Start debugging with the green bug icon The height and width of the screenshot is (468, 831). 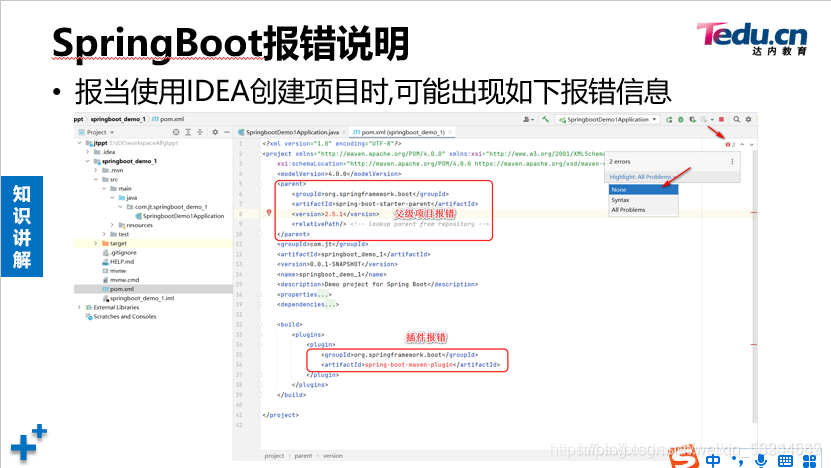point(680,120)
